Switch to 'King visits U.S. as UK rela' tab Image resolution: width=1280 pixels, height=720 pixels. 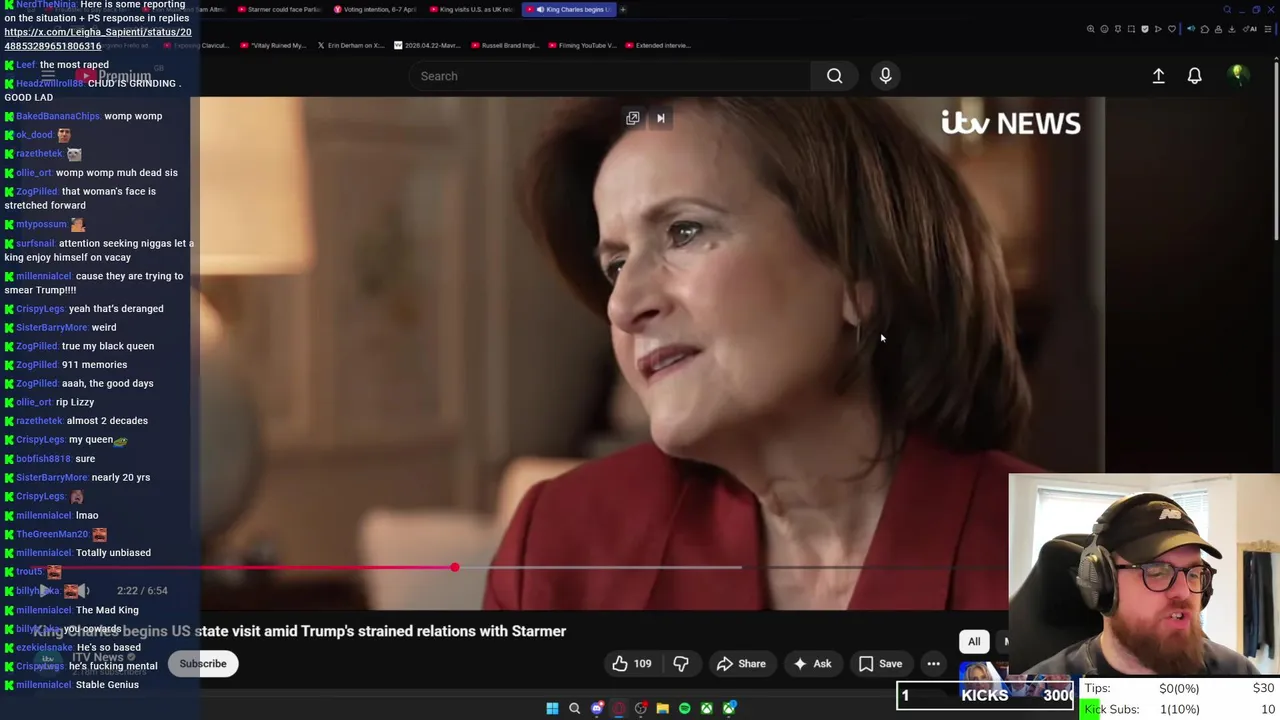[472, 9]
